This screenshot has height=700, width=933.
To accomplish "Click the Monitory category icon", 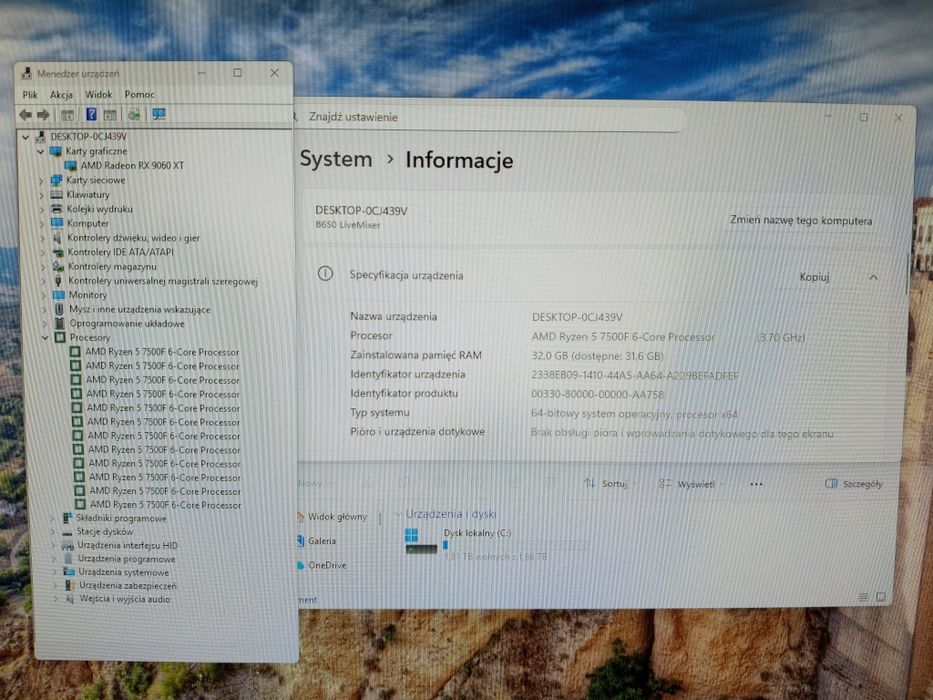I will pyautogui.click(x=58, y=295).
